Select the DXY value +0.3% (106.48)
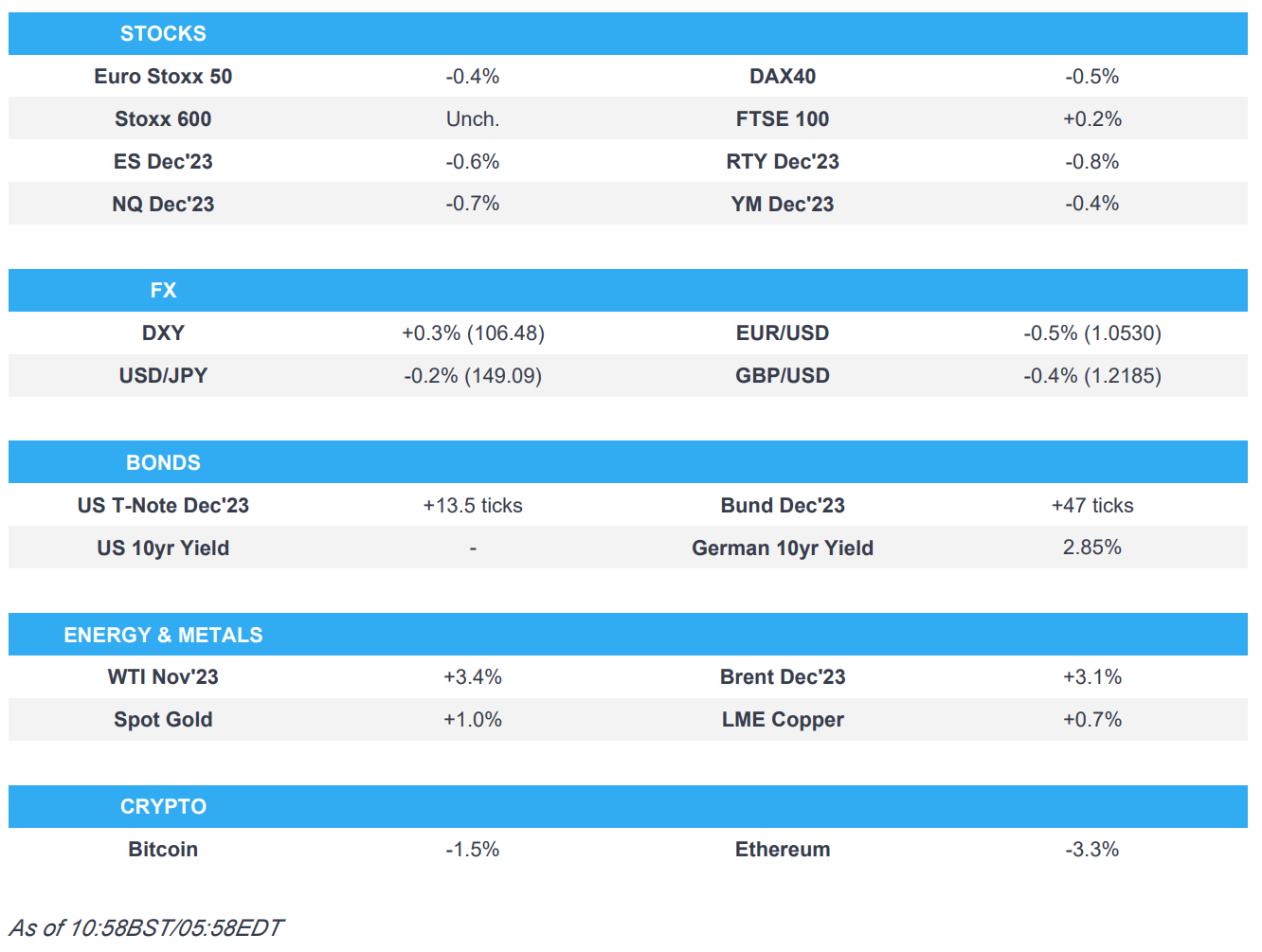Image resolution: width=1262 pixels, height=952 pixels. tap(473, 333)
